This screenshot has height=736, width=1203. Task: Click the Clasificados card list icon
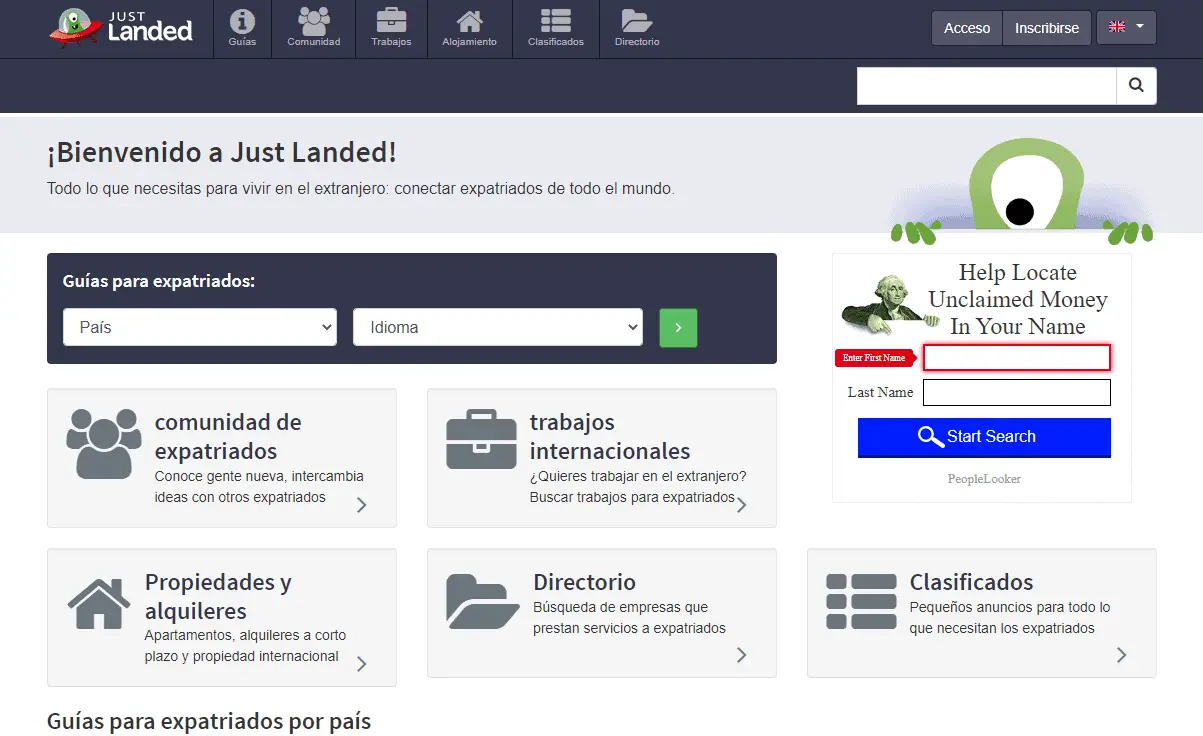tap(861, 600)
